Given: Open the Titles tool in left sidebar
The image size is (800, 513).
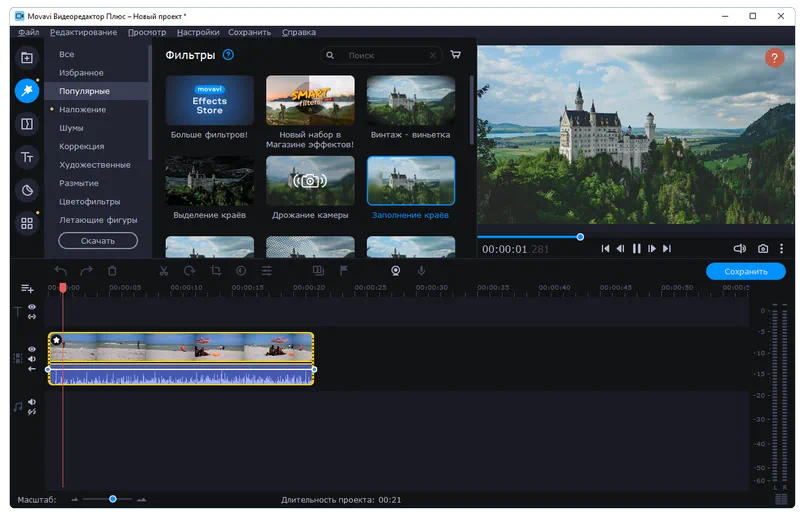Looking at the screenshot, I should click(x=27, y=157).
